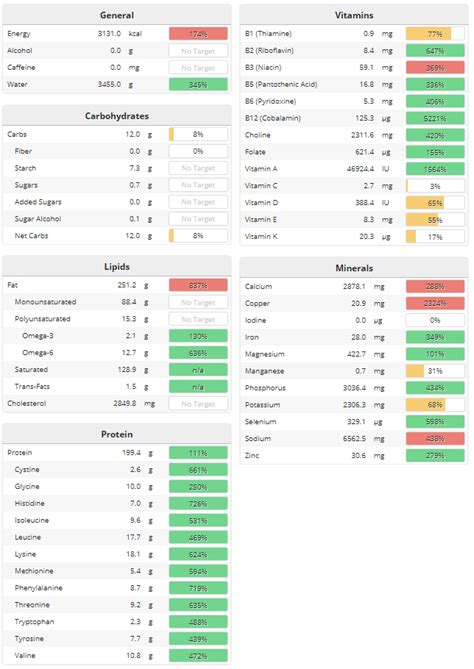Viewport: 474px width, 669px height.
Task: Click the Sodium 438% red bar
Action: (435, 439)
